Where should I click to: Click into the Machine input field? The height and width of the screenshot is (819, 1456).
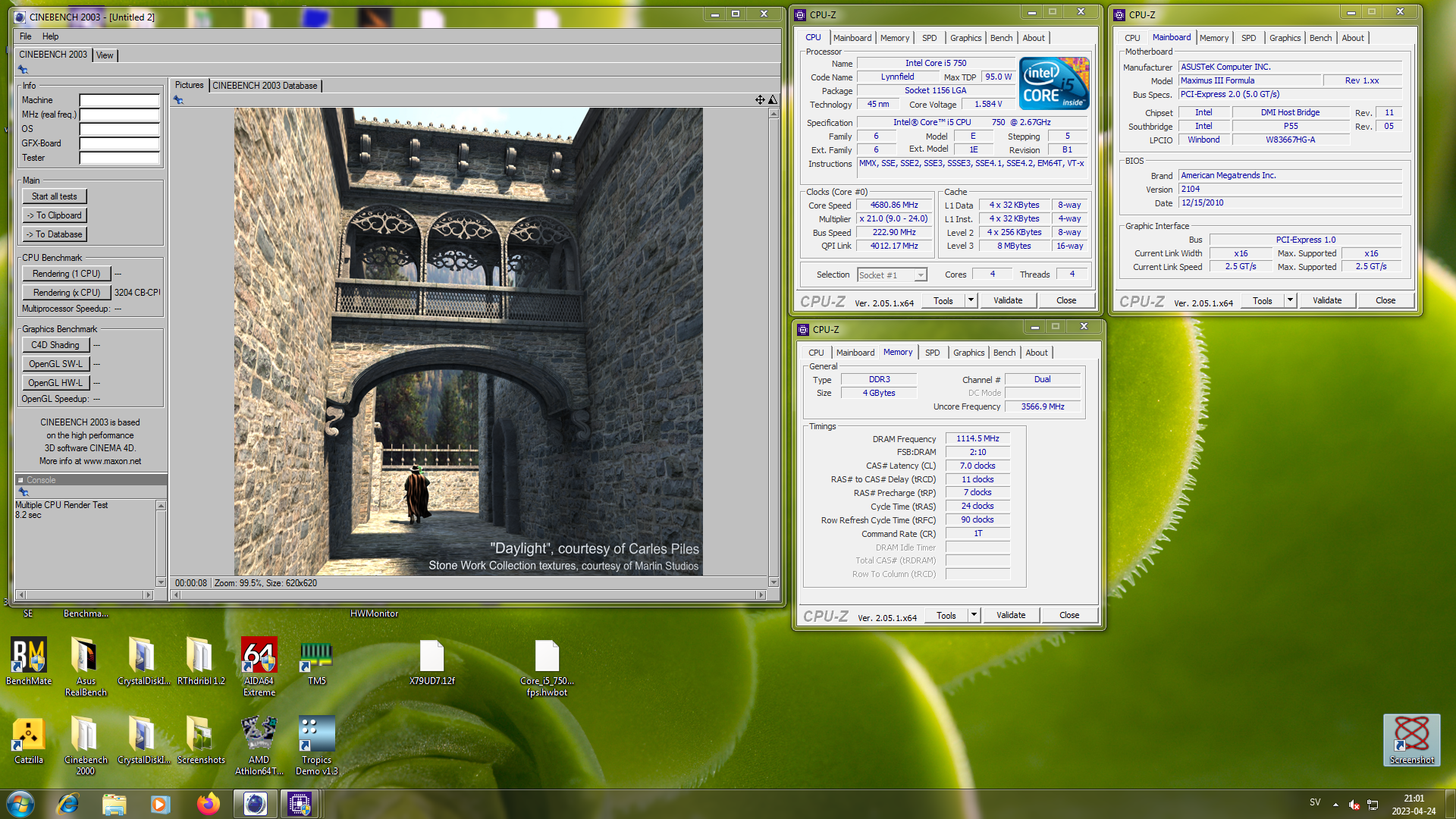(120, 100)
